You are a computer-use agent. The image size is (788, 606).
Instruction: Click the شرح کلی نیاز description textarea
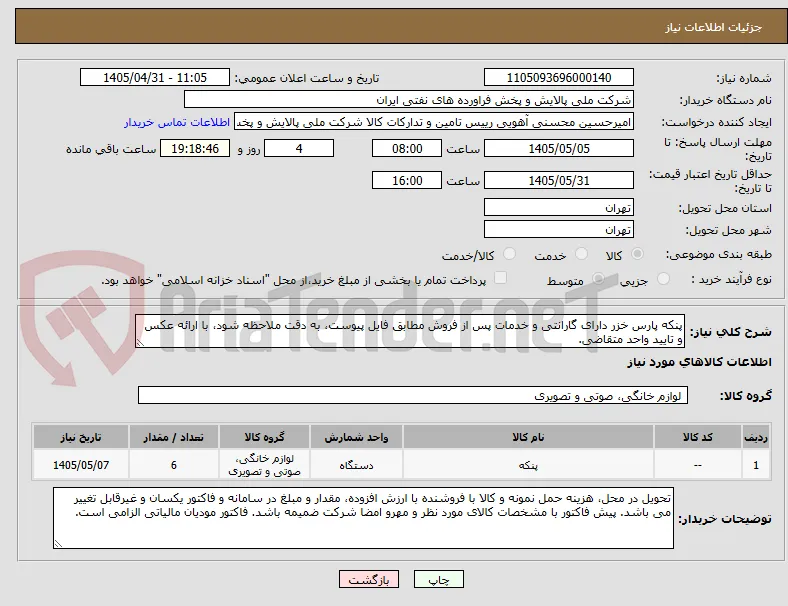[410, 331]
